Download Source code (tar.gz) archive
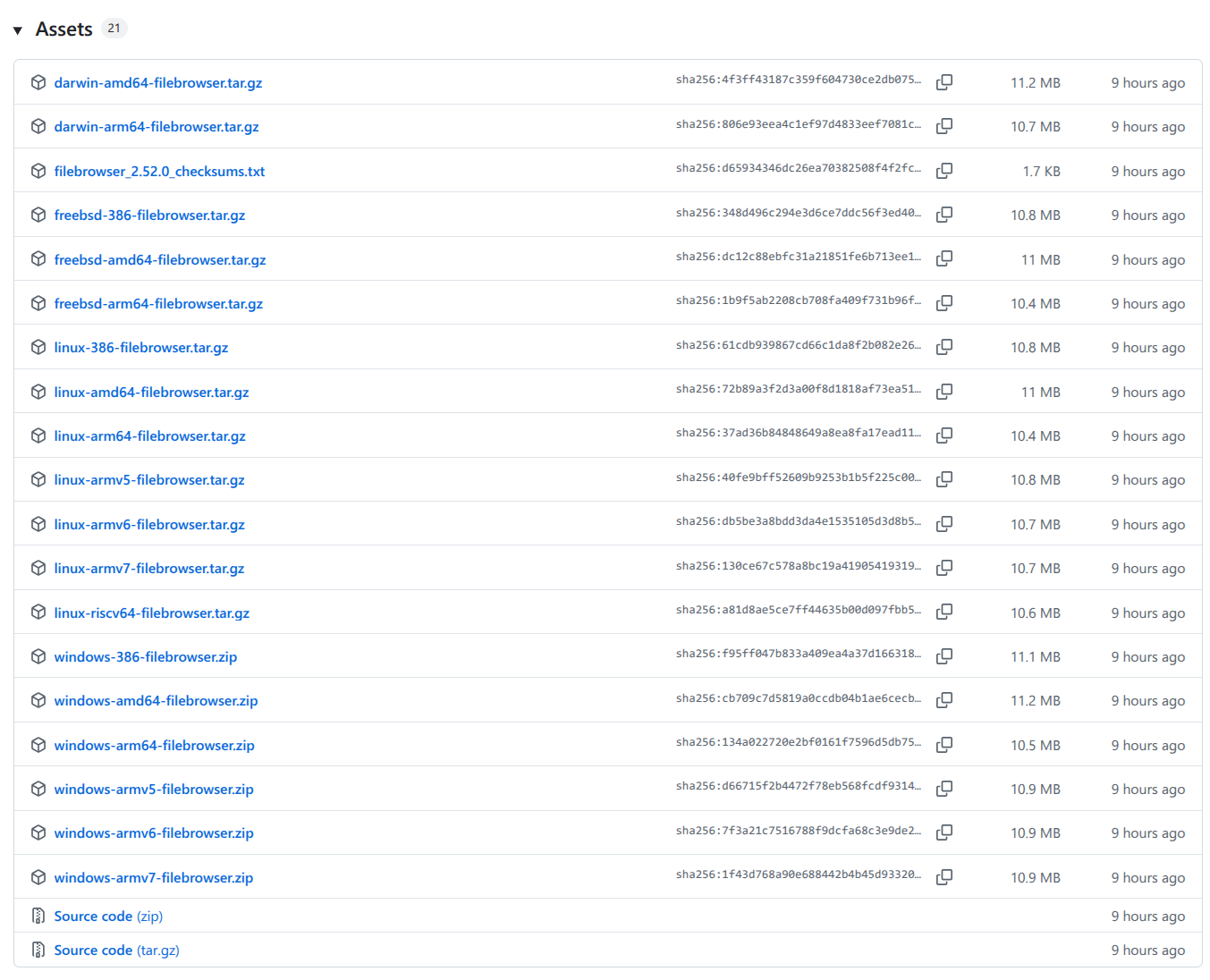Screen dimensions: 1210x980 [x=116, y=950]
